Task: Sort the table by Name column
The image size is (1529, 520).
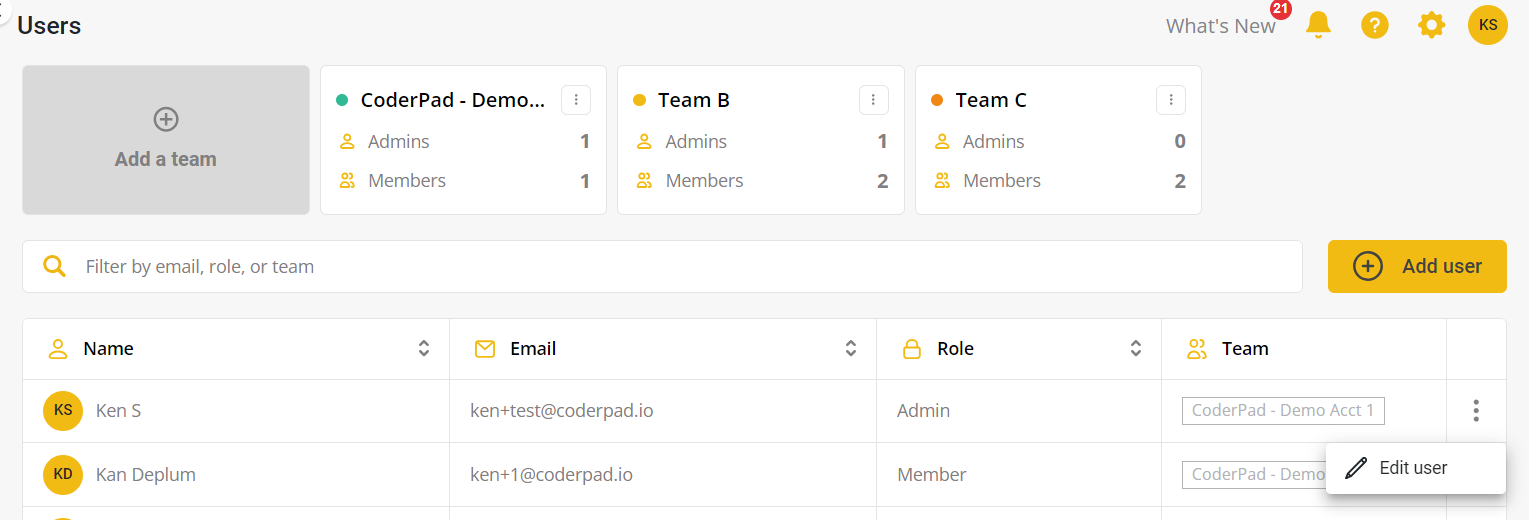Action: (x=424, y=348)
